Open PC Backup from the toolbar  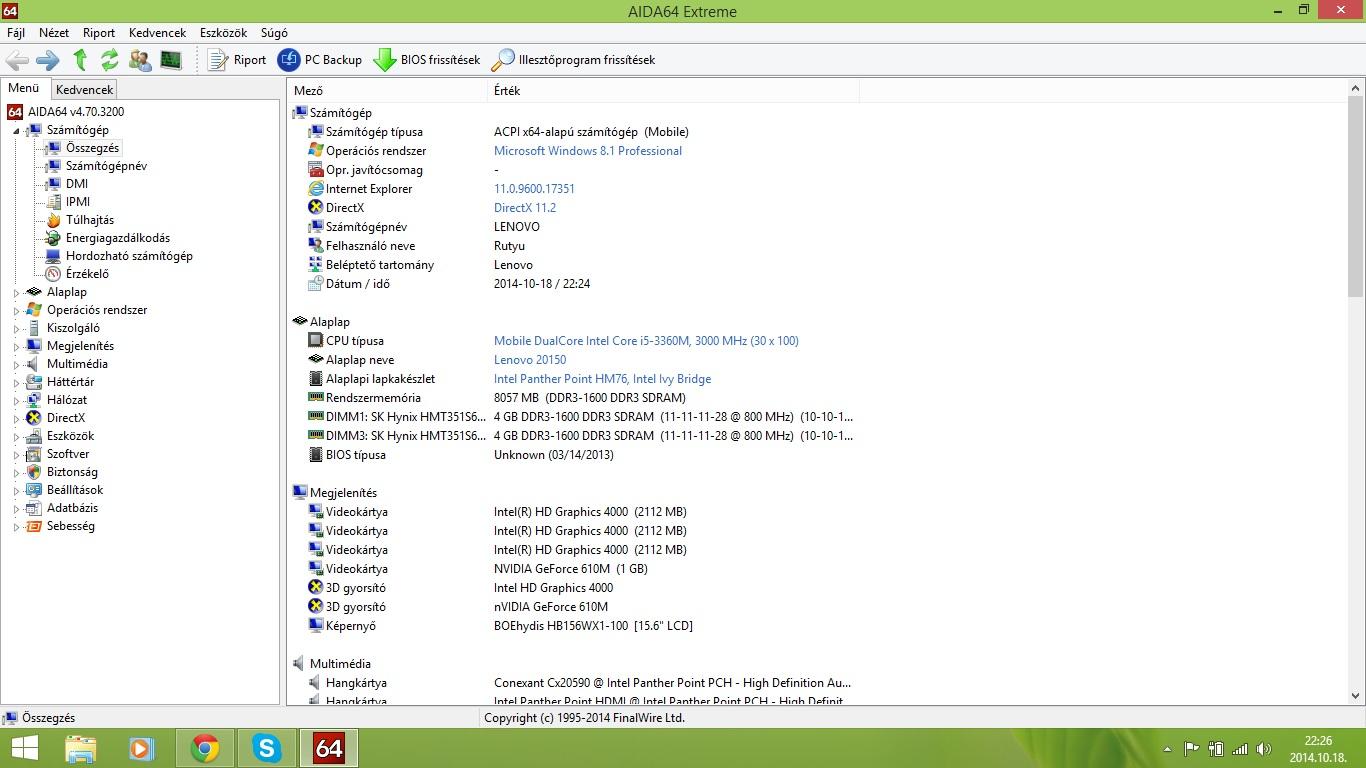[x=320, y=60]
